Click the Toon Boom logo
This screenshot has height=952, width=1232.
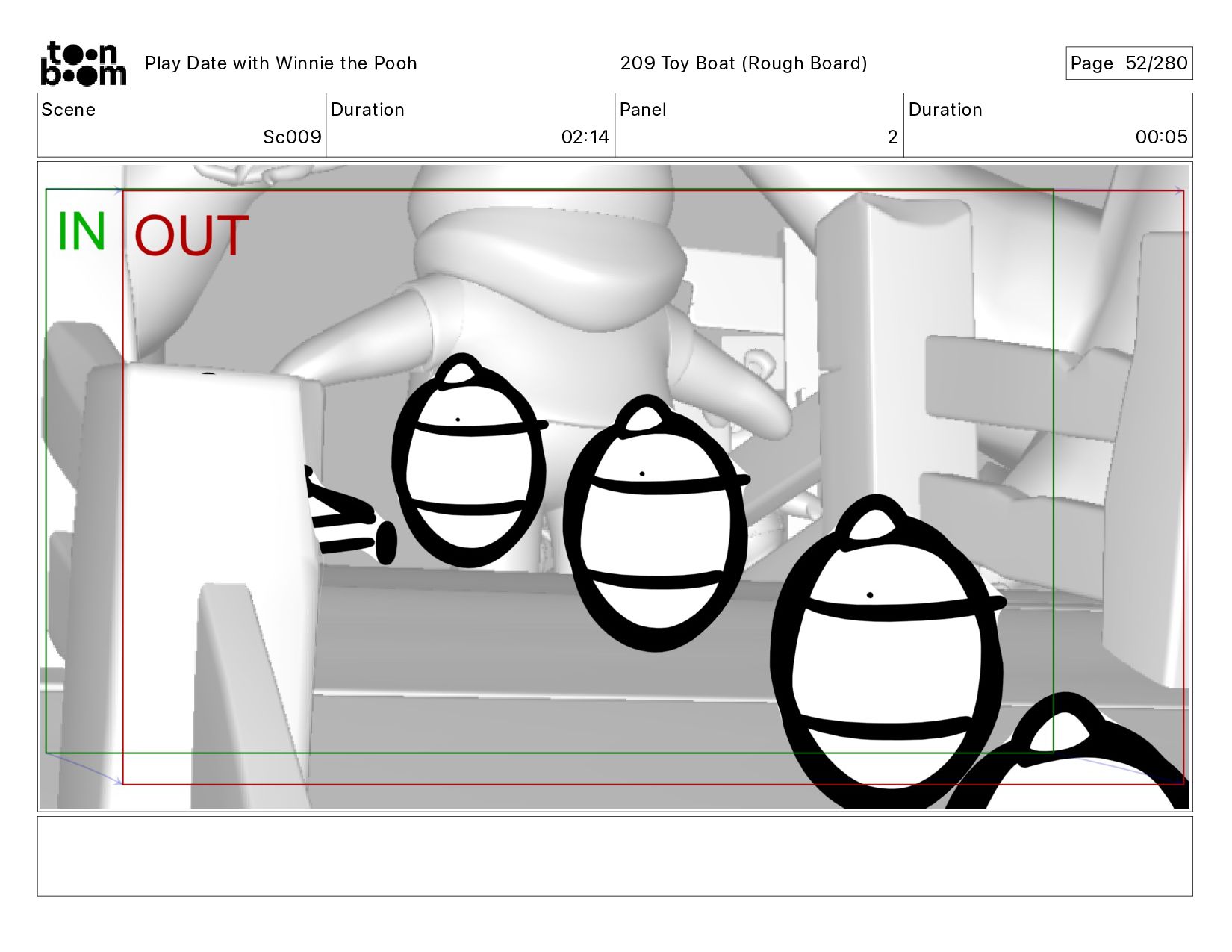pyautogui.click(x=83, y=63)
